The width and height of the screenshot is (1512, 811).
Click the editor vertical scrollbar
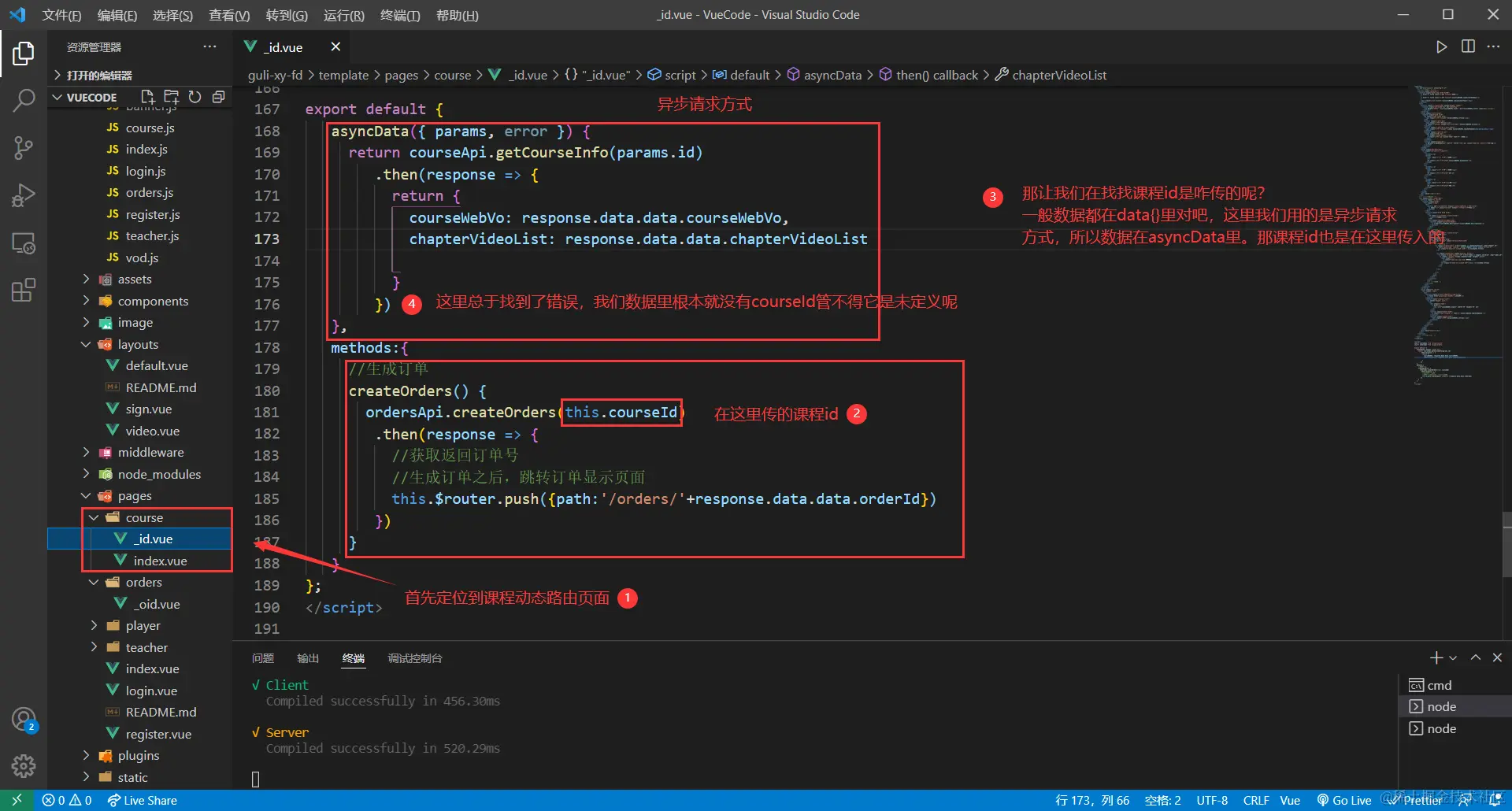coord(1506,543)
